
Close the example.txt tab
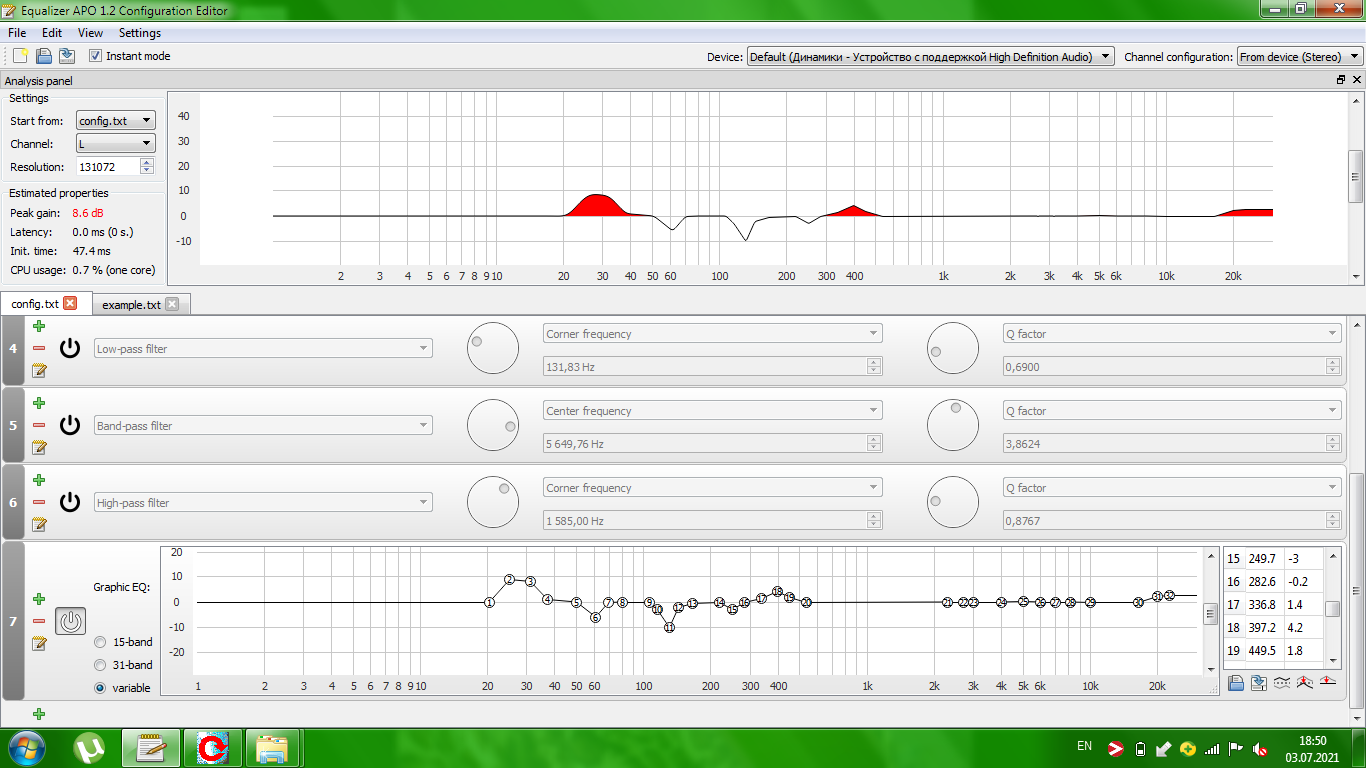[172, 305]
